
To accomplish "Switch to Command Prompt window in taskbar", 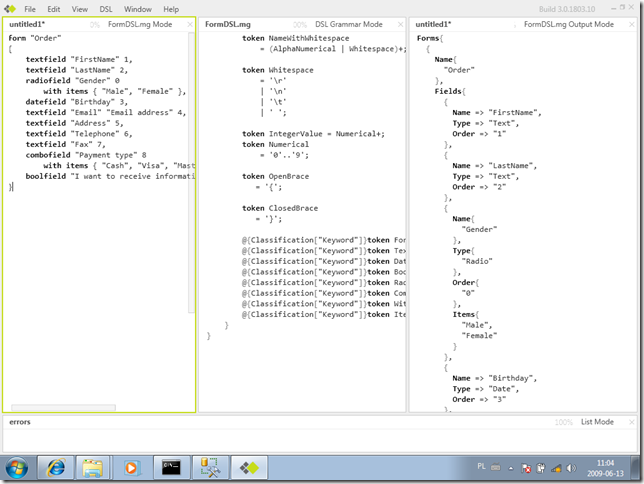I will point(172,466).
